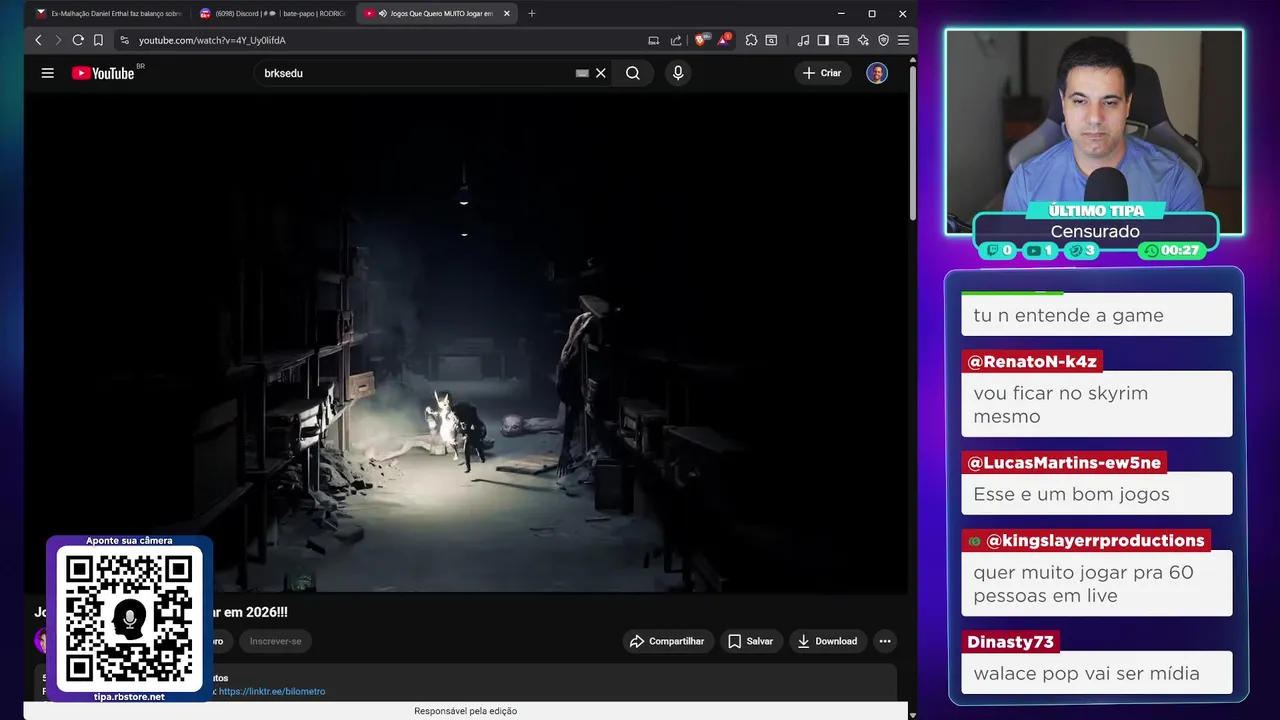The height and width of the screenshot is (720, 1280).
Task: Open the on-screen keyboard in search box
Action: 582,73
